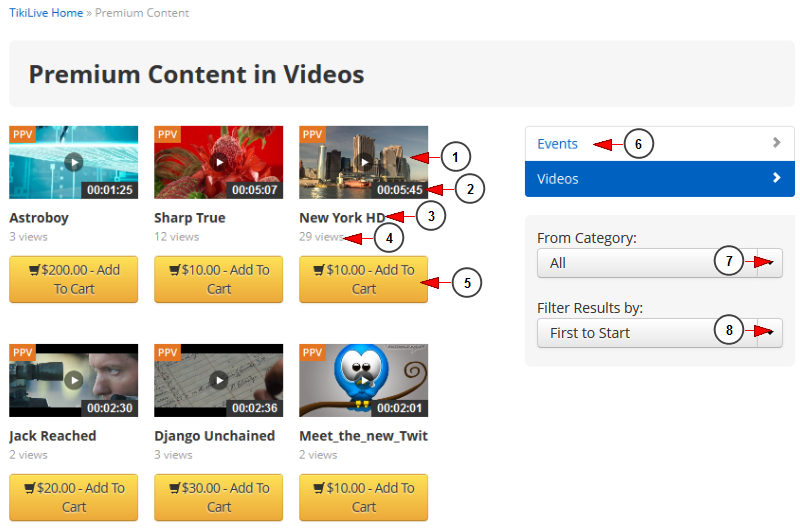
Task: Click the Events chevron arrow
Action: click(x=777, y=142)
